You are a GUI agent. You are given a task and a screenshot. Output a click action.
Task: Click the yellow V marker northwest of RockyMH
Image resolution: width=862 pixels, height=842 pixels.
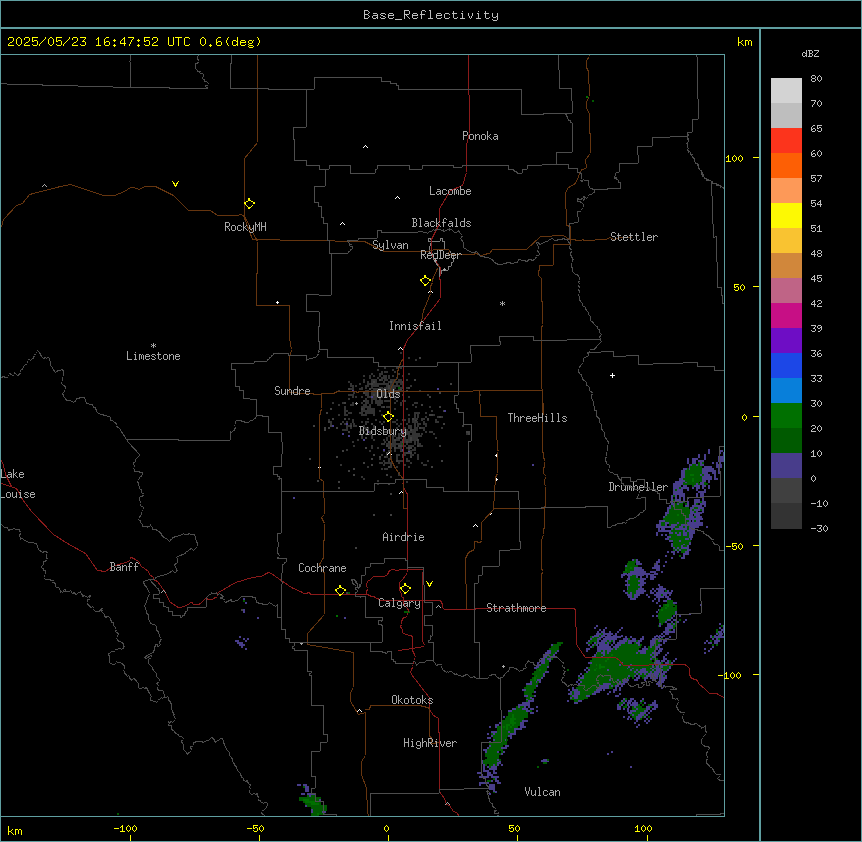pos(175,184)
